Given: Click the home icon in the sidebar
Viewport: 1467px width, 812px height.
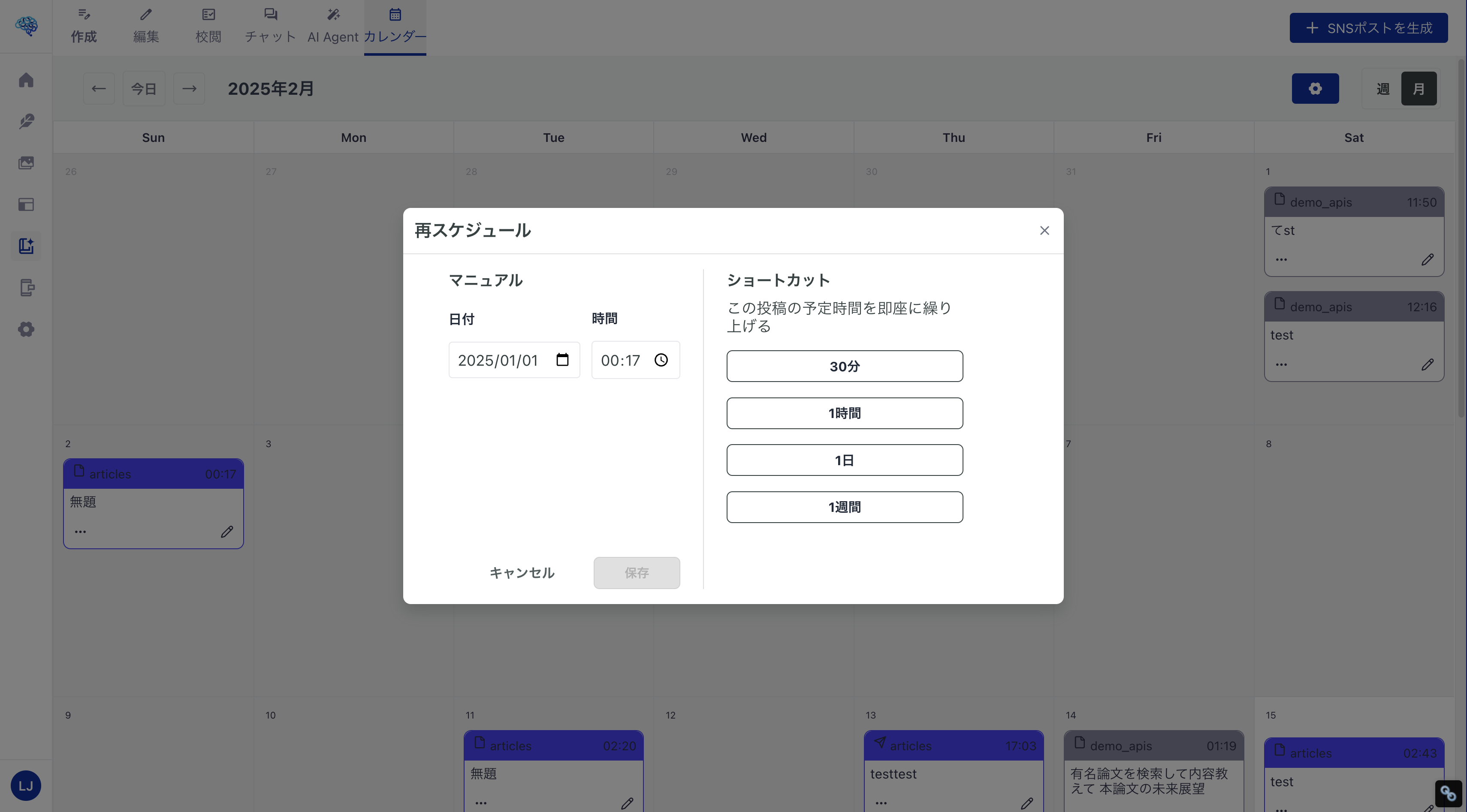Looking at the screenshot, I should [x=26, y=80].
